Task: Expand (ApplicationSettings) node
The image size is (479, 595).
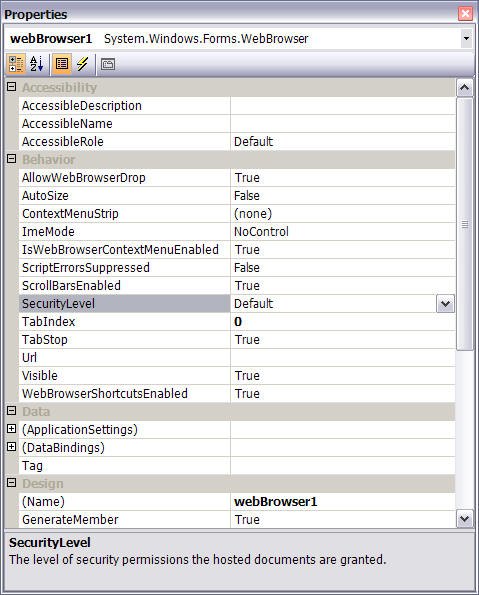Action: coord(11,429)
